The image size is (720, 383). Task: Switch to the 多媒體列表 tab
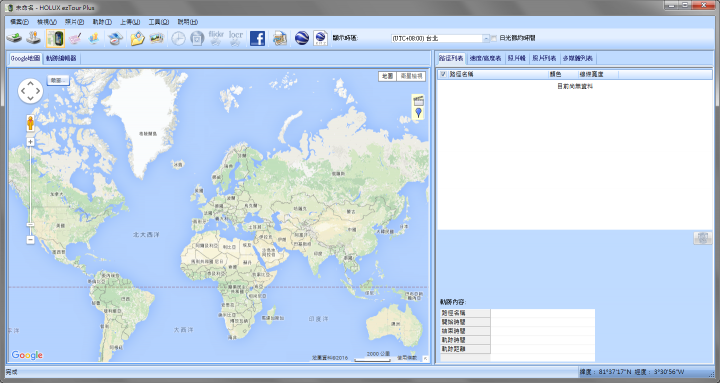point(578,58)
